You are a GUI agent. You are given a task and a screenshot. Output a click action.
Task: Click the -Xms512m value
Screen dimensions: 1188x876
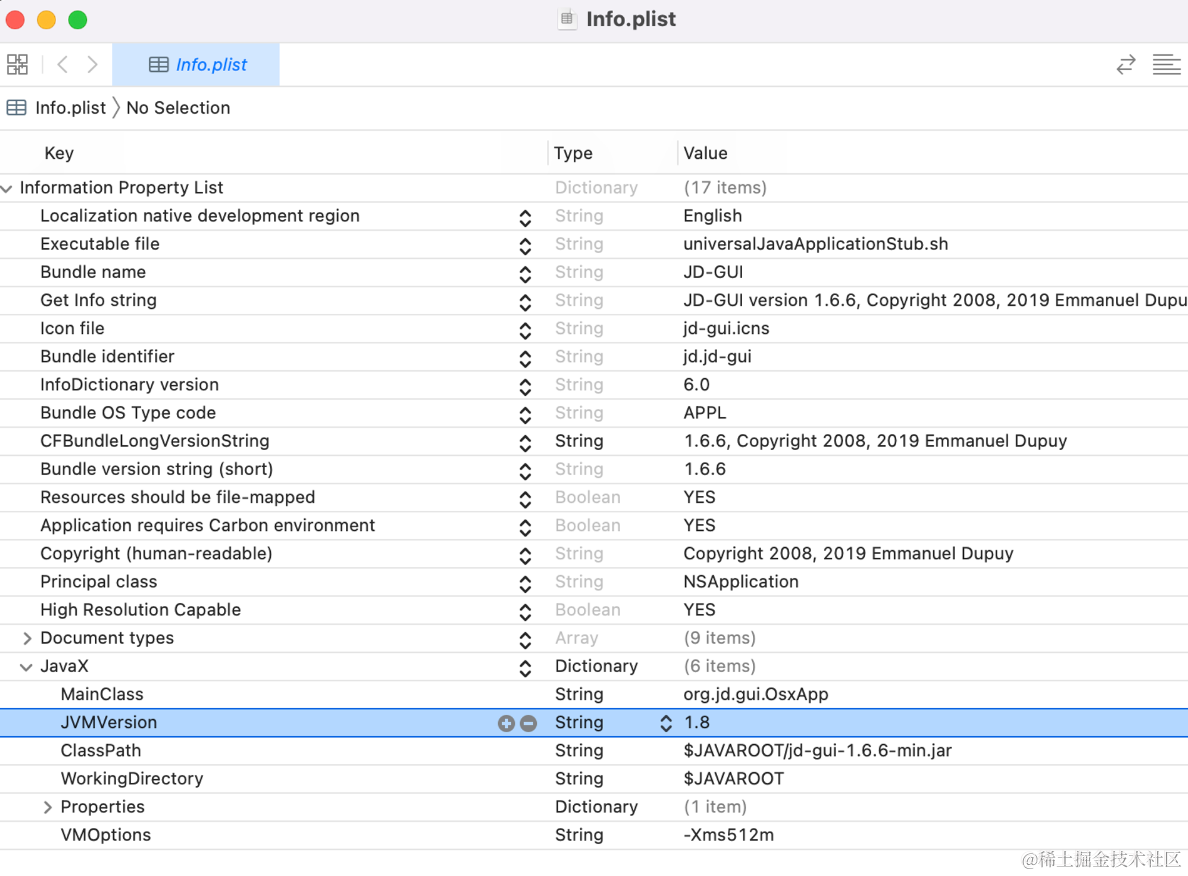(x=728, y=835)
